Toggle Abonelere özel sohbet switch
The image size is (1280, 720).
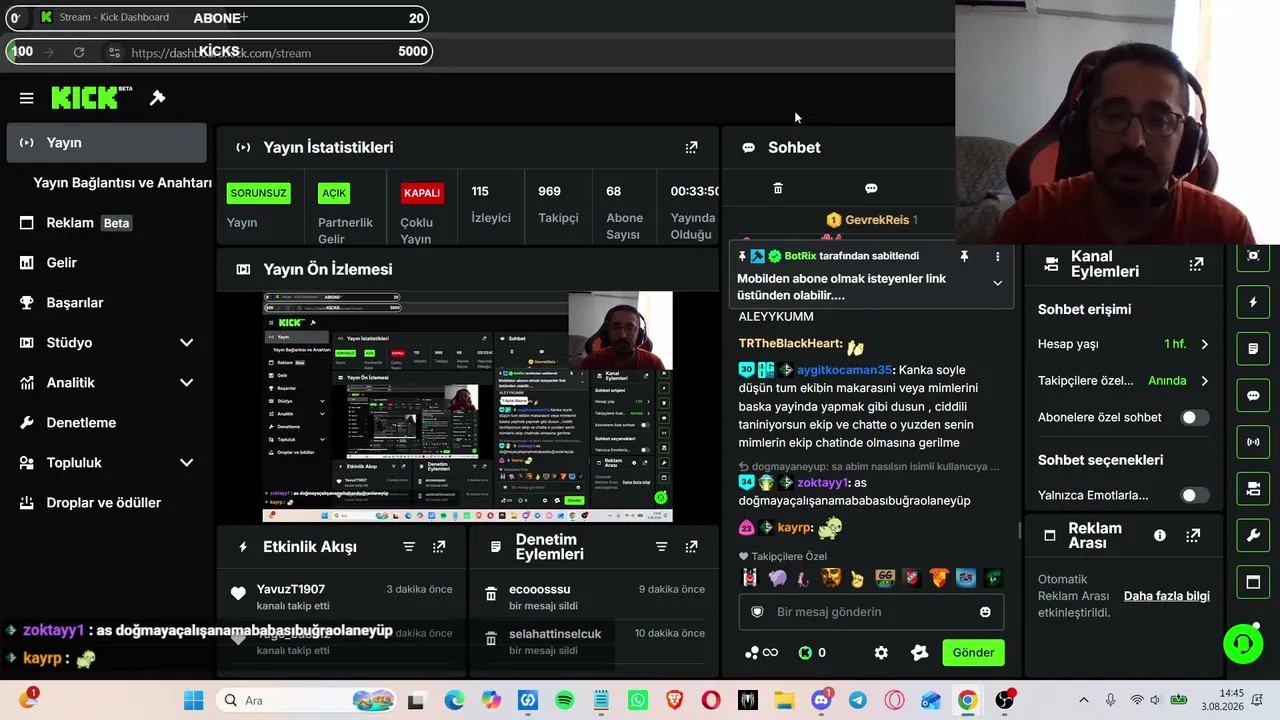tap(1195, 417)
